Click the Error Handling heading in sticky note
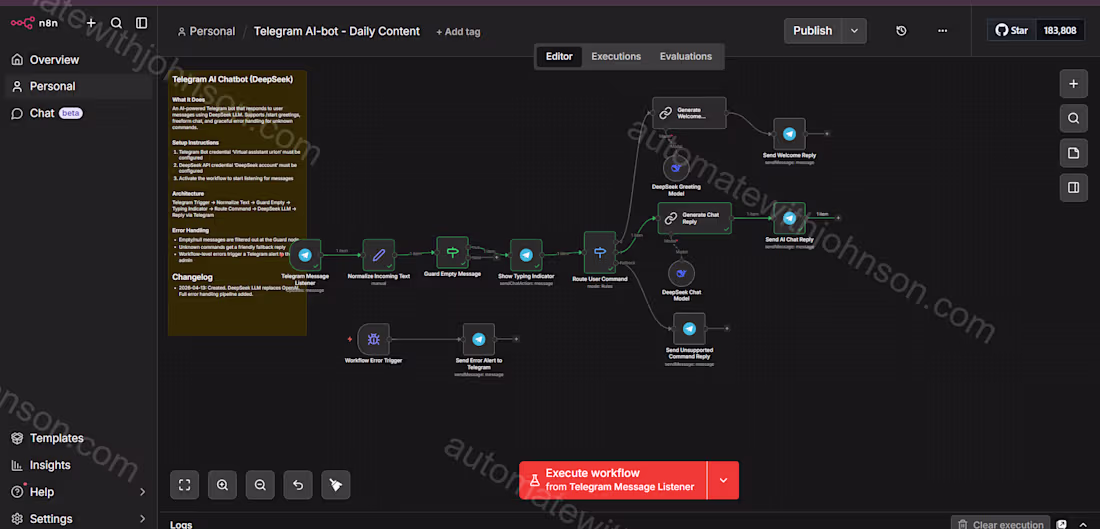Screen dimensions: 1100x529 pos(191,230)
